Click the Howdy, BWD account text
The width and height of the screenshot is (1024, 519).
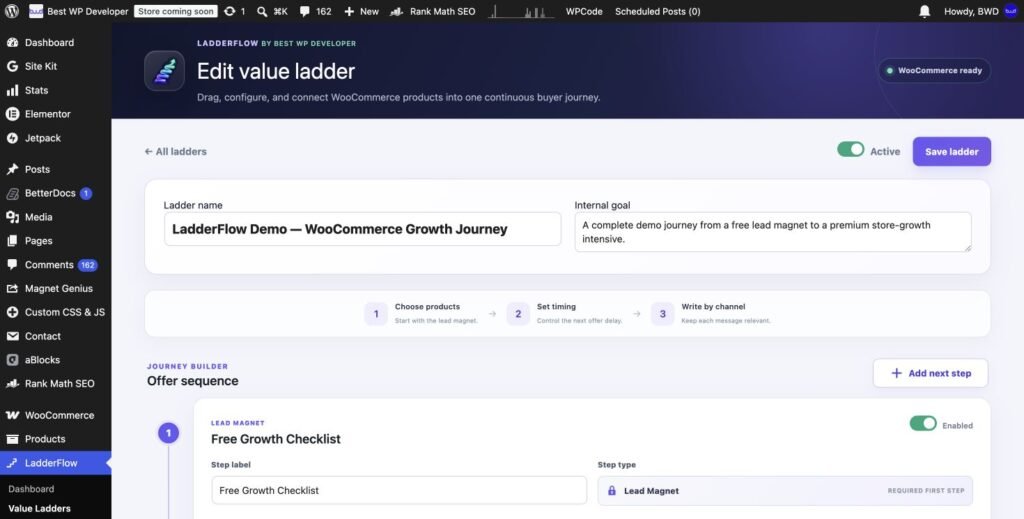click(x=971, y=11)
